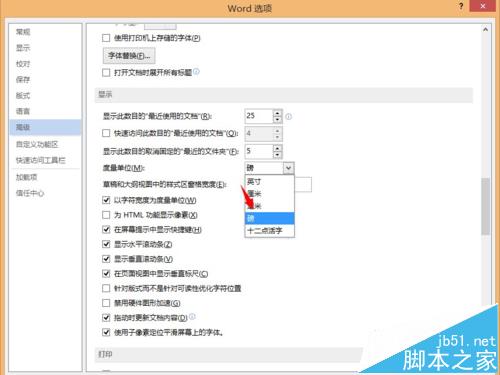Collapse the 度量单位 dropdown arrow
The width and height of the screenshot is (500, 375).
tap(288, 168)
